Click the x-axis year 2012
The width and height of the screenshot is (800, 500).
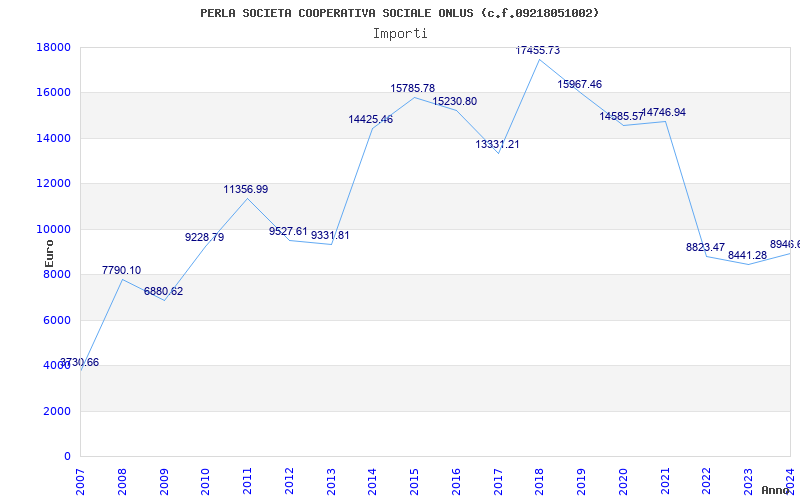pos(289,482)
